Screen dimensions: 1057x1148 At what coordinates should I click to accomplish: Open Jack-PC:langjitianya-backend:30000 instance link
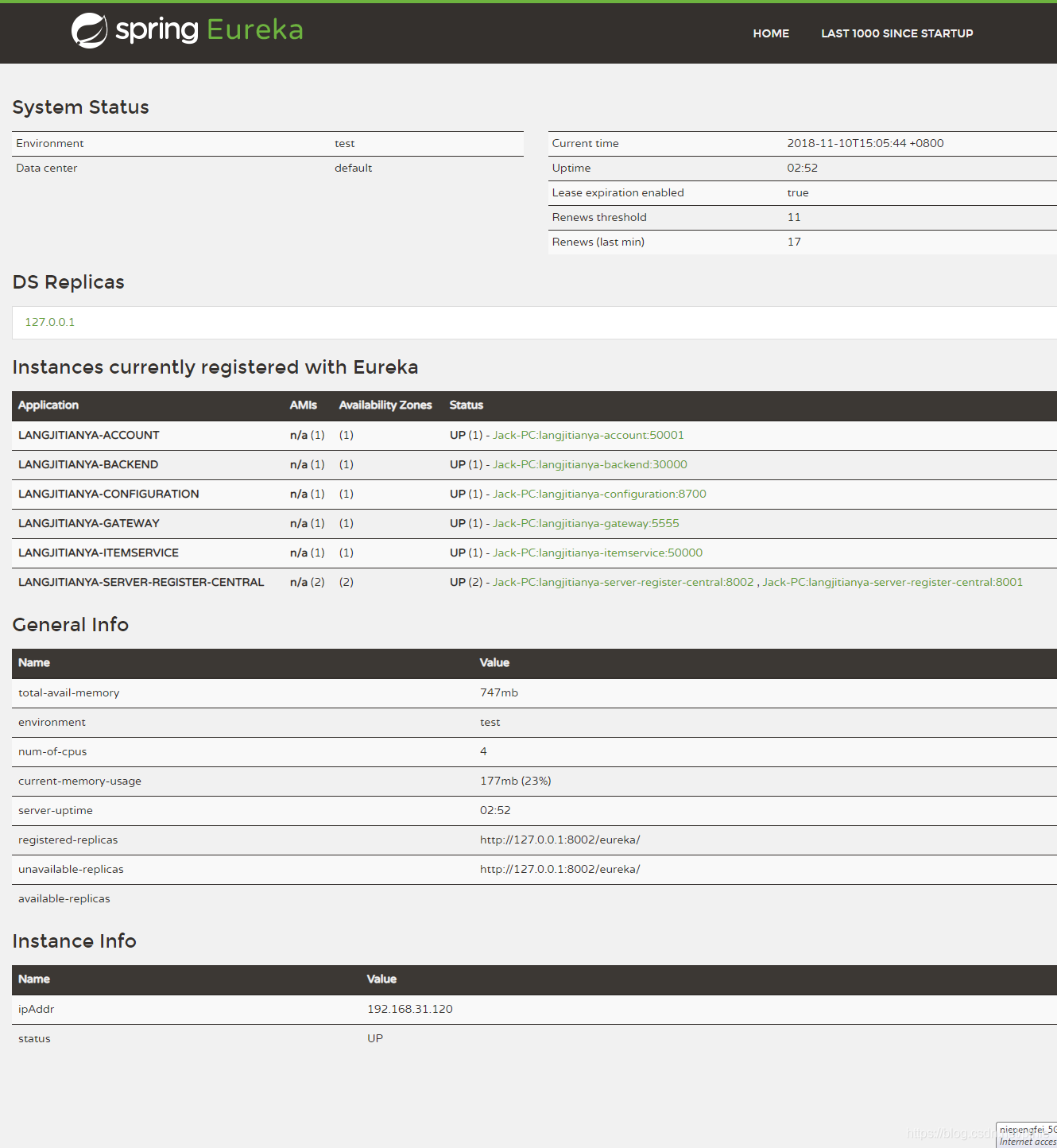[590, 464]
